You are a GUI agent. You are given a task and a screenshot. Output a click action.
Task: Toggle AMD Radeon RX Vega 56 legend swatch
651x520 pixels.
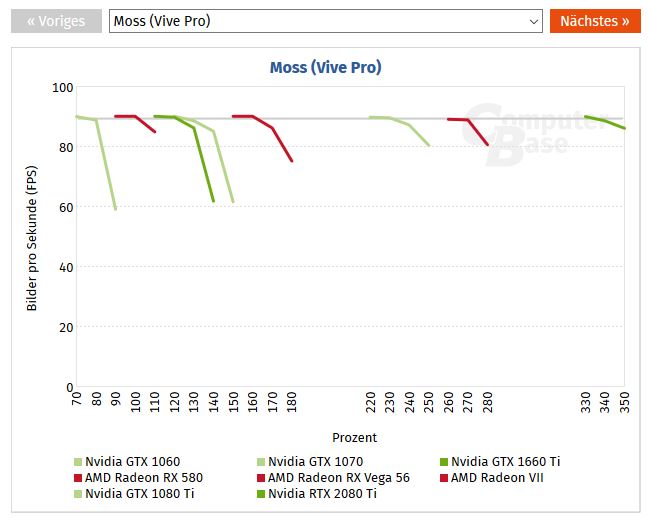pos(261,478)
